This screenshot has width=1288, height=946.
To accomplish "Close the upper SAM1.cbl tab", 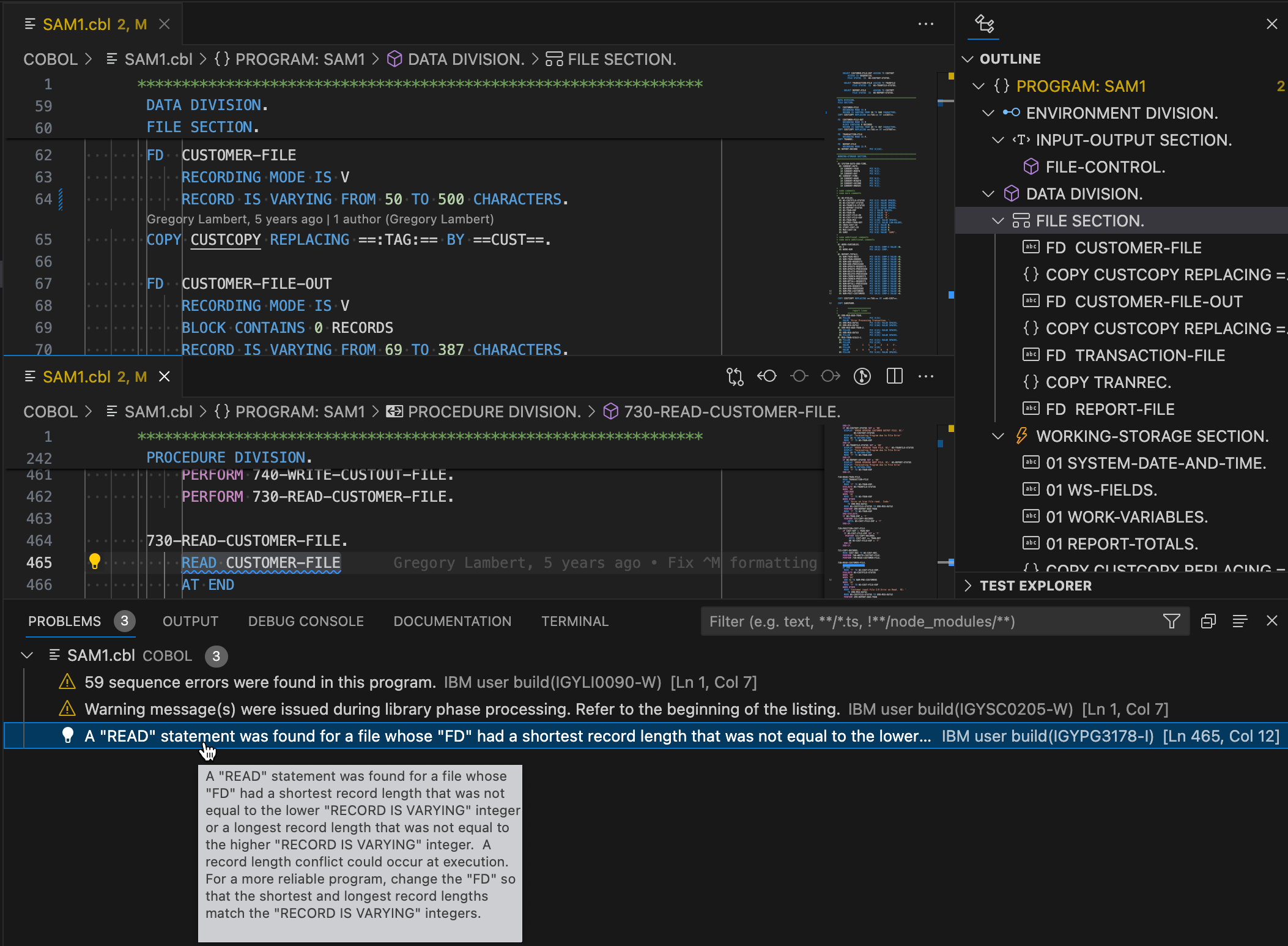I will click(x=164, y=24).
